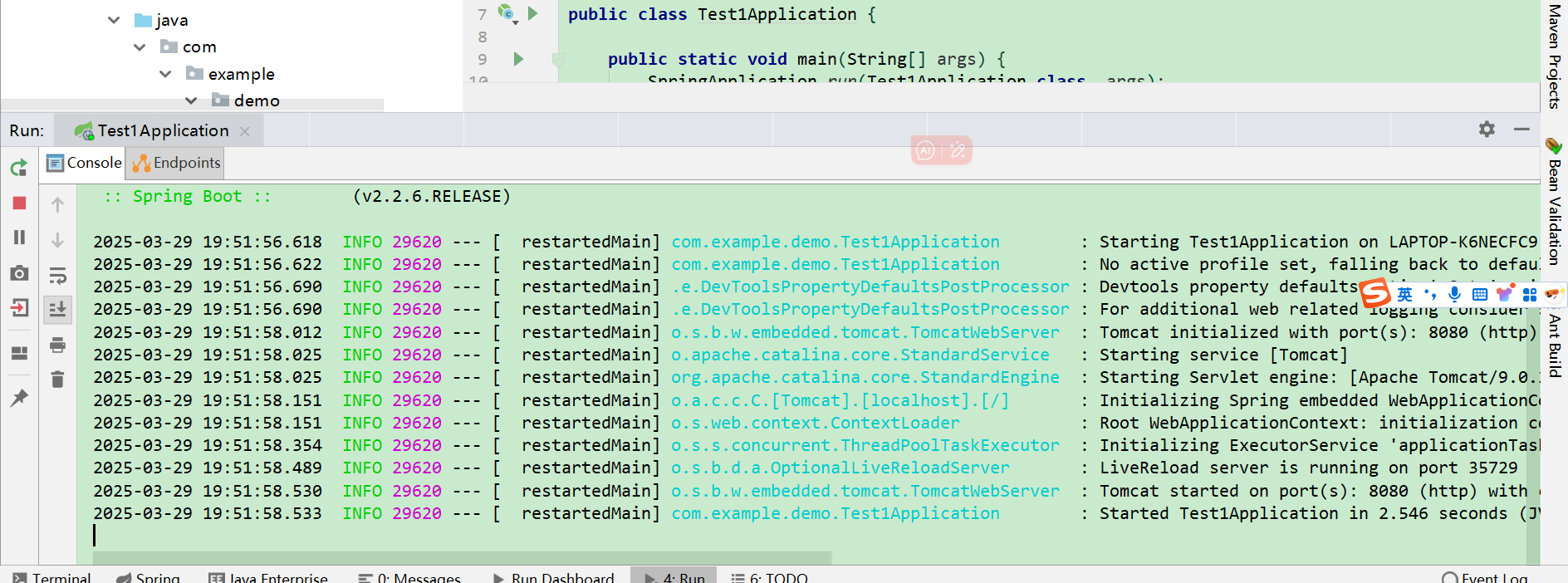1568x583 pixels.
Task: Click Sogou assistant avatar icon
Action: [1553, 293]
